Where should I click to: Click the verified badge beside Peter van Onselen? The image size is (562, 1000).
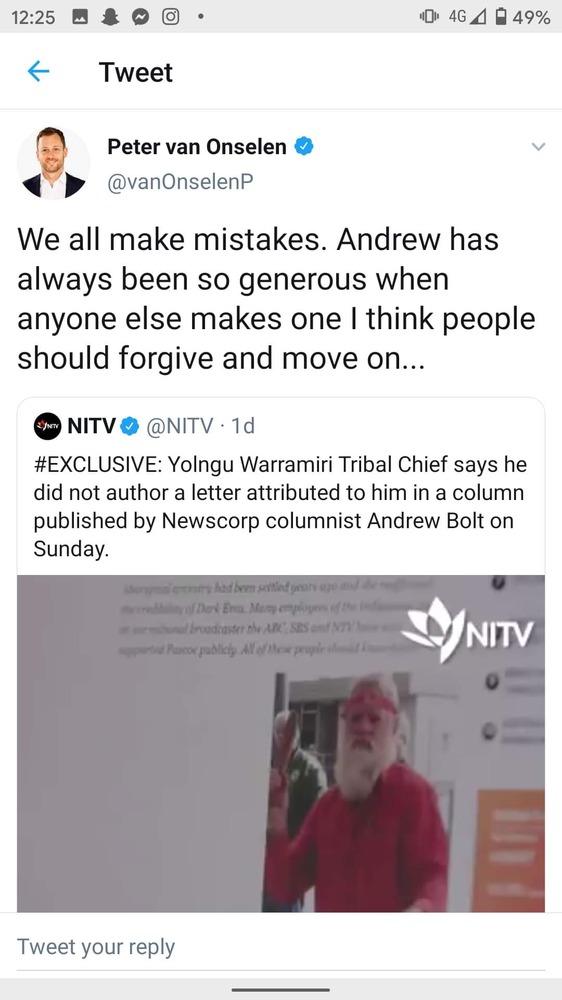tap(304, 147)
